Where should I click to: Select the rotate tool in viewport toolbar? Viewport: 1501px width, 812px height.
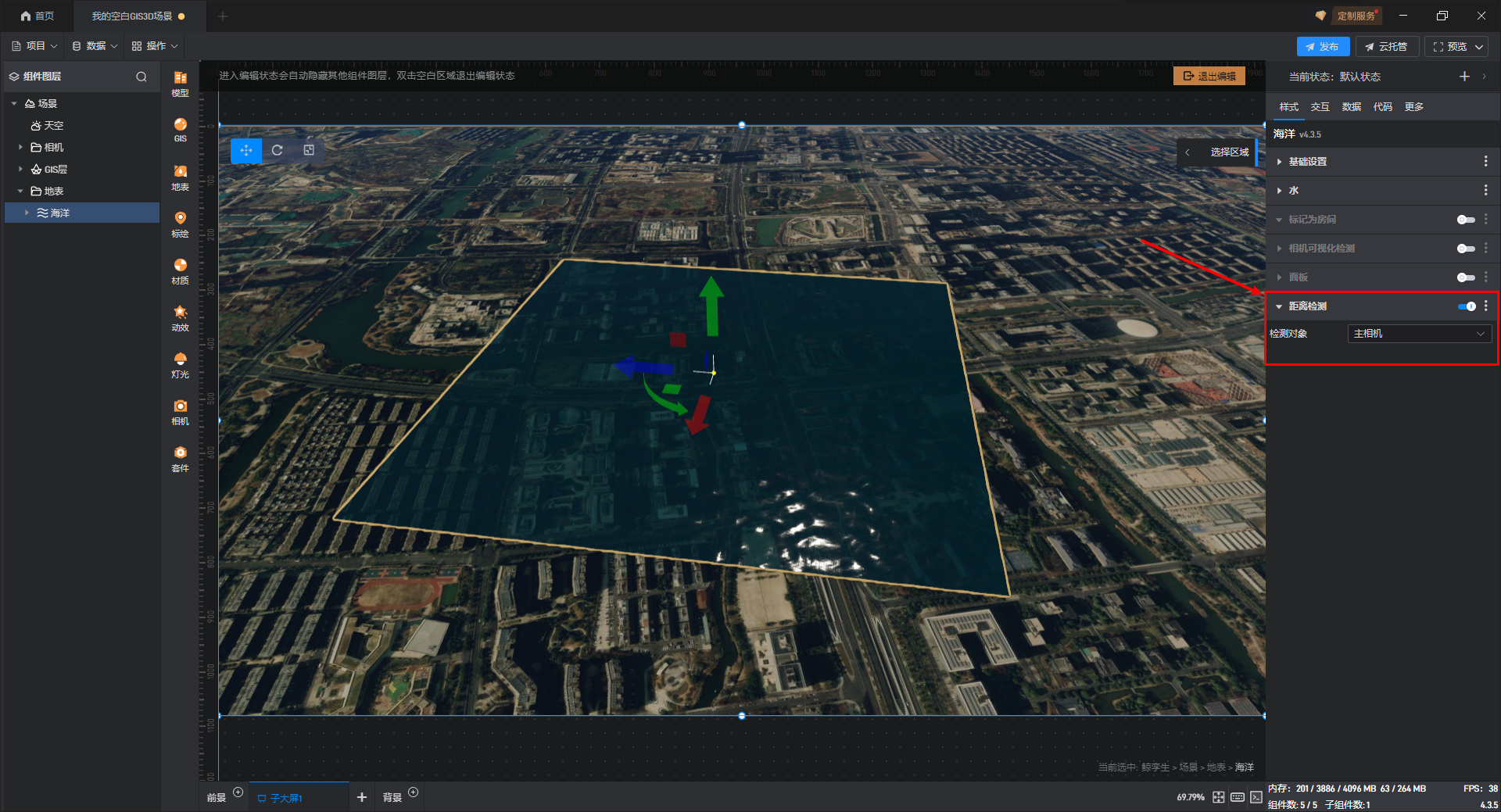[277, 150]
